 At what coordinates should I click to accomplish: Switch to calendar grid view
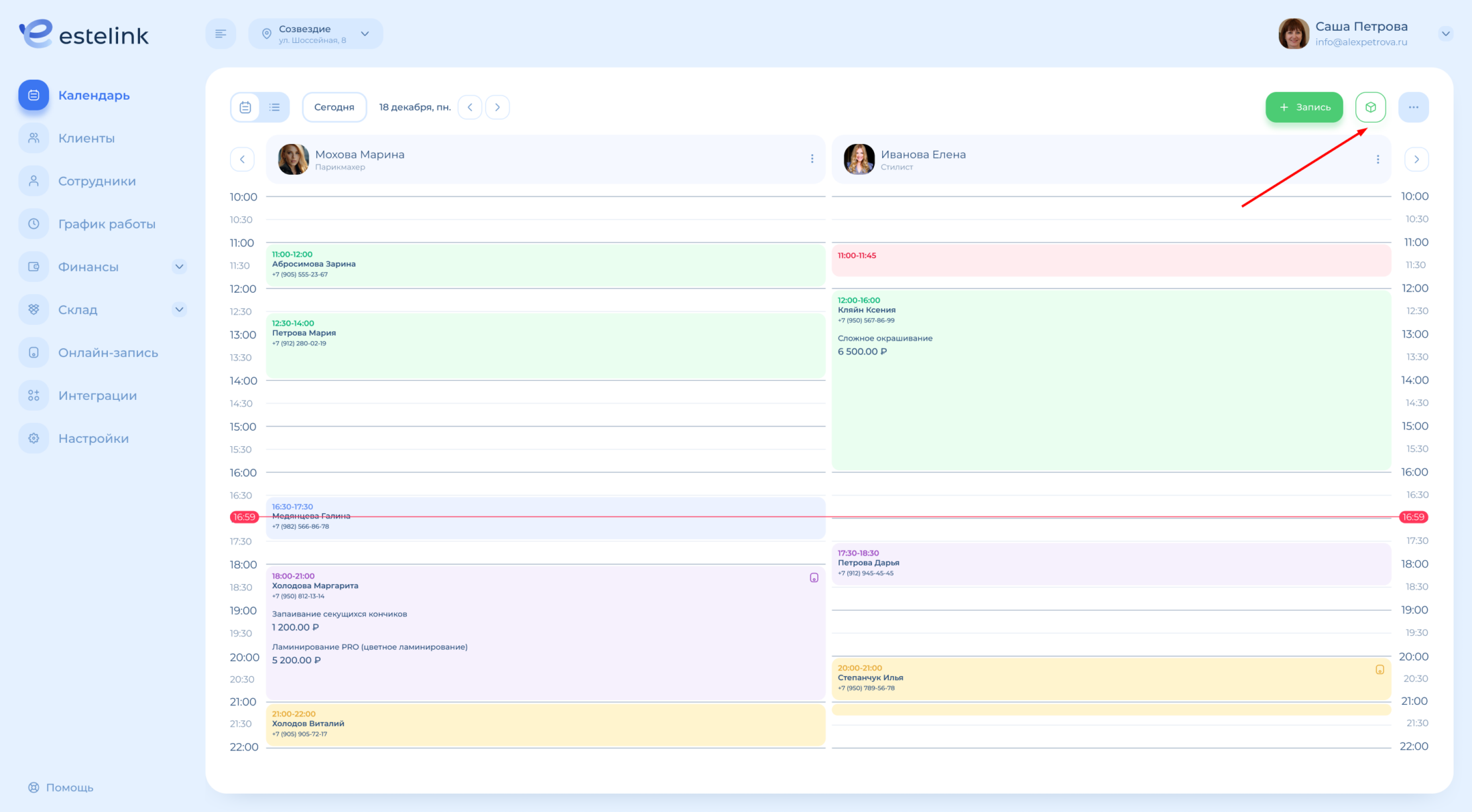tap(245, 107)
